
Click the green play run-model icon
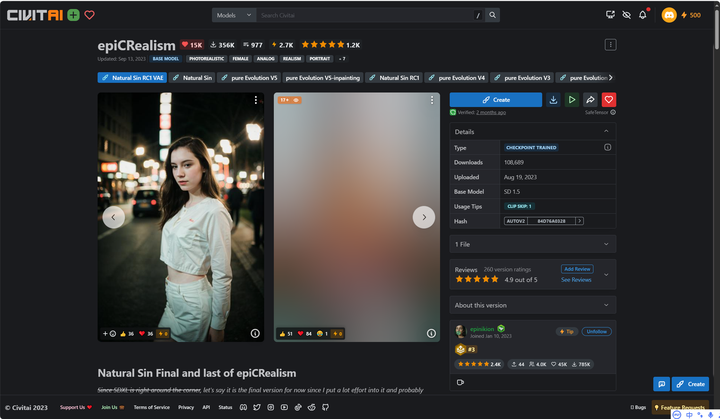pos(572,100)
